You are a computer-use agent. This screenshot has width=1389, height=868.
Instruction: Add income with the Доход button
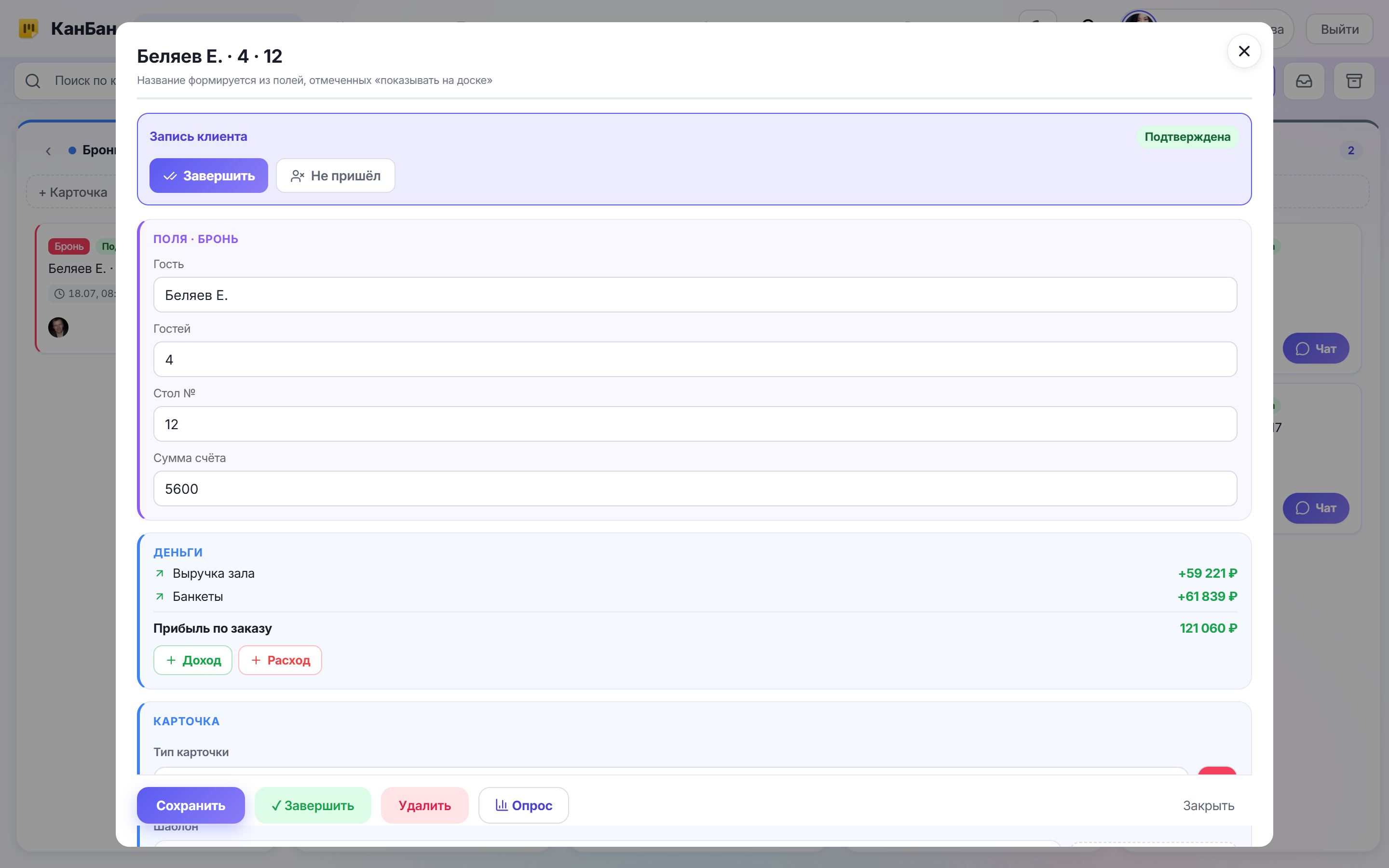(x=193, y=660)
